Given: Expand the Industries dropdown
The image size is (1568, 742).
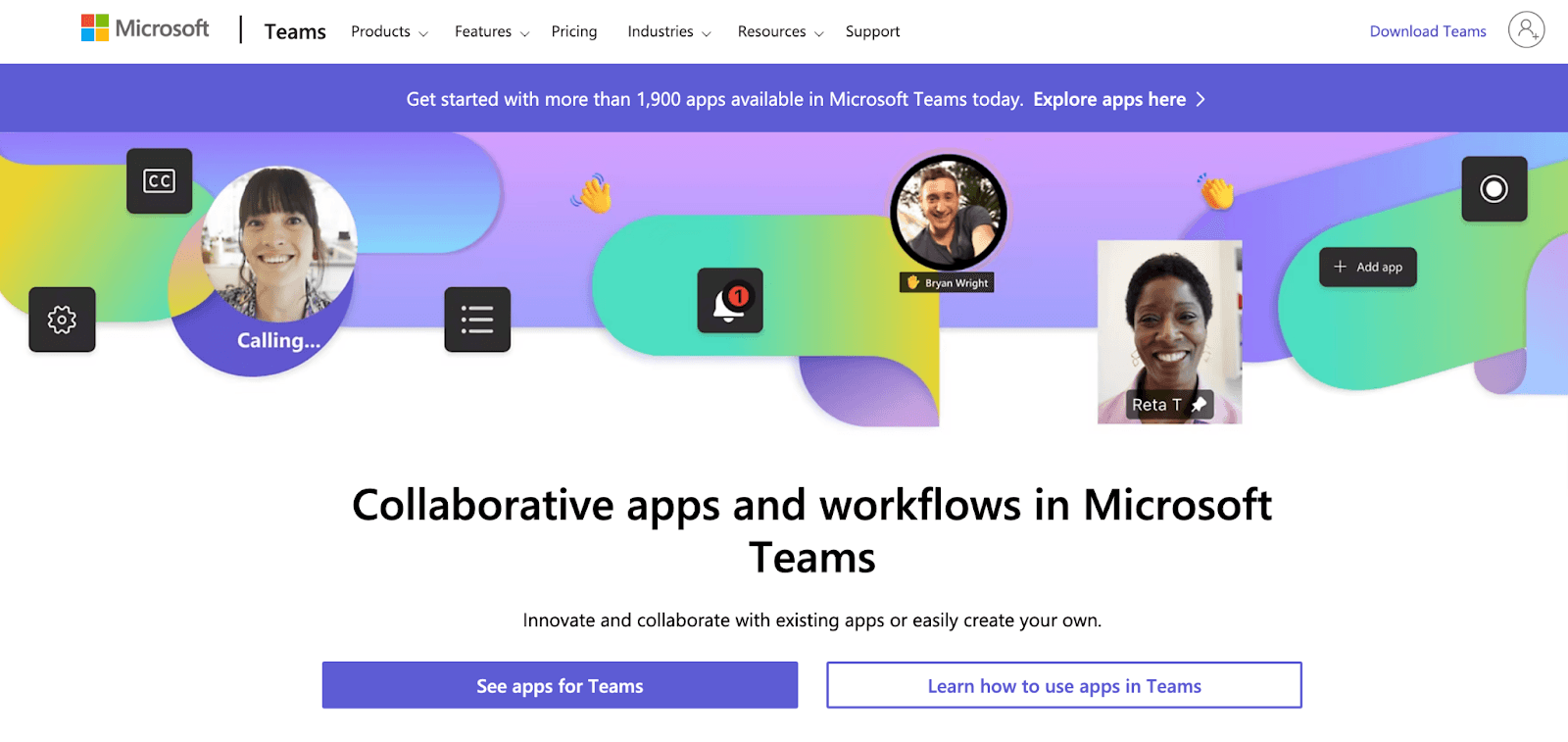Looking at the screenshot, I should click(x=669, y=31).
